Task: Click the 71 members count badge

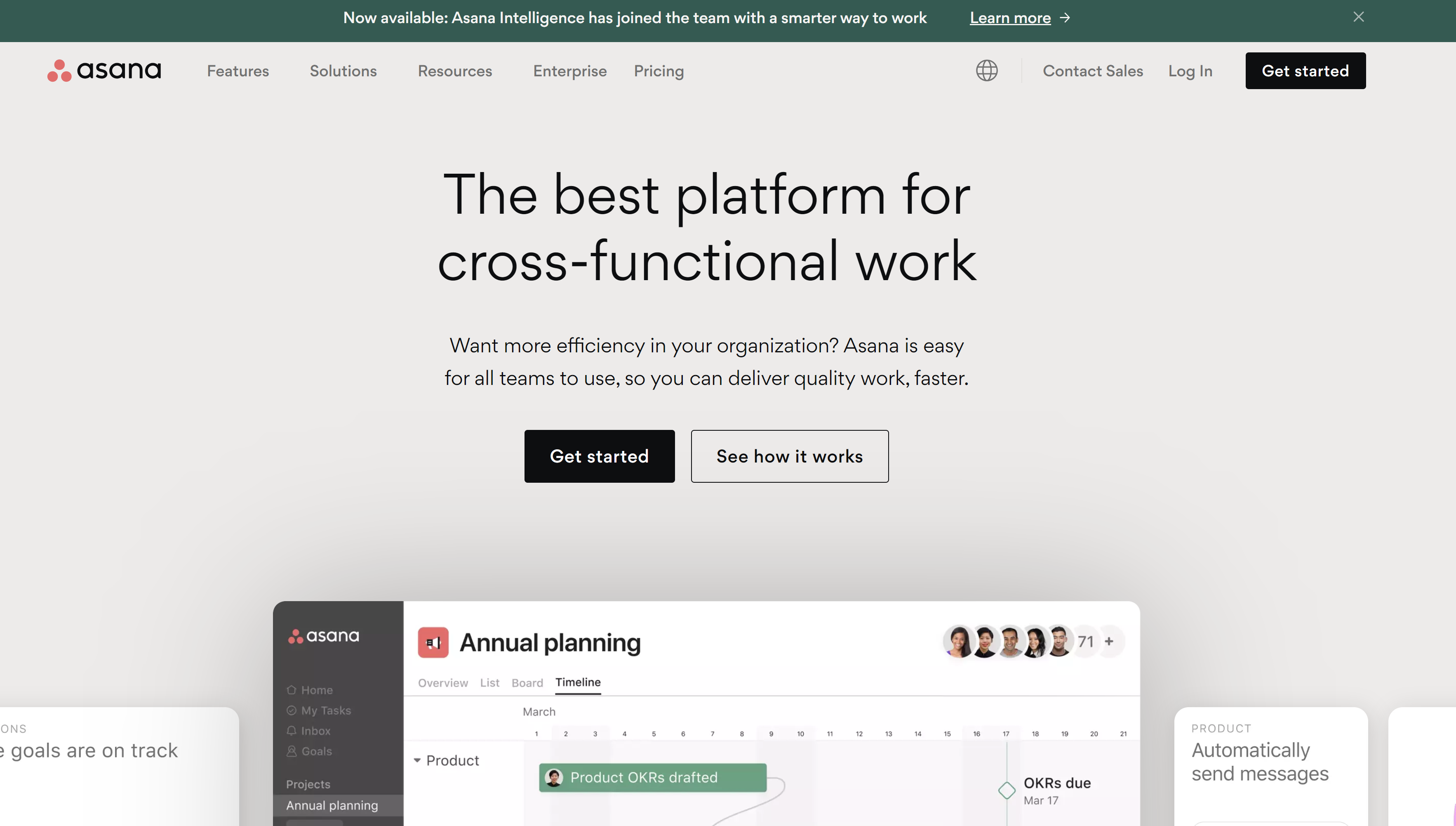Action: pyautogui.click(x=1085, y=642)
